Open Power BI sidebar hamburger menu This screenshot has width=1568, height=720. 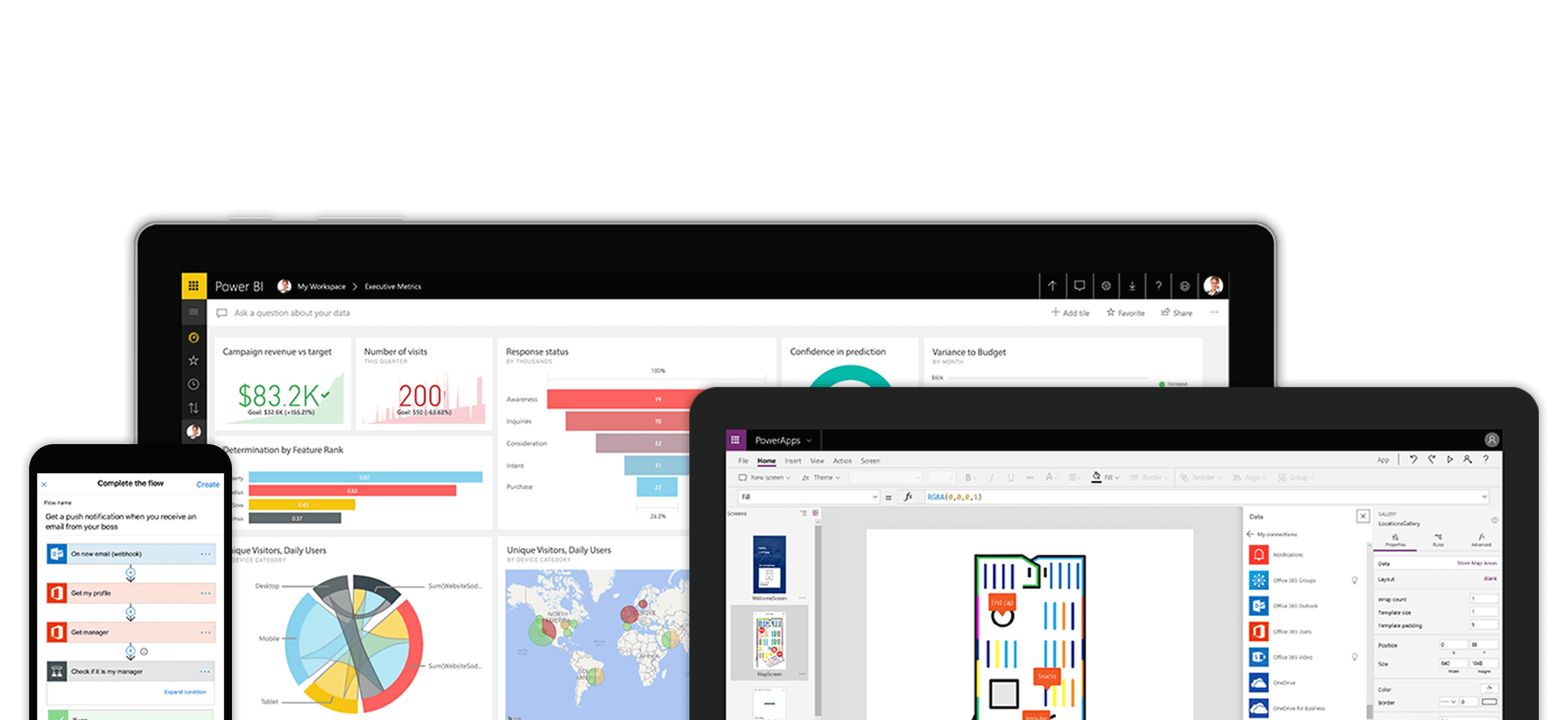(x=193, y=312)
